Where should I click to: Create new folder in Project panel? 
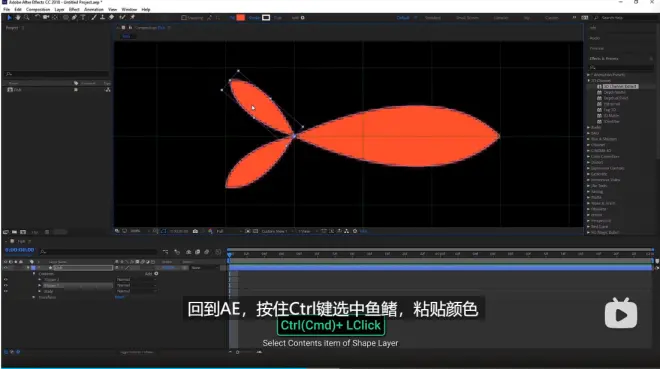coord(14,232)
